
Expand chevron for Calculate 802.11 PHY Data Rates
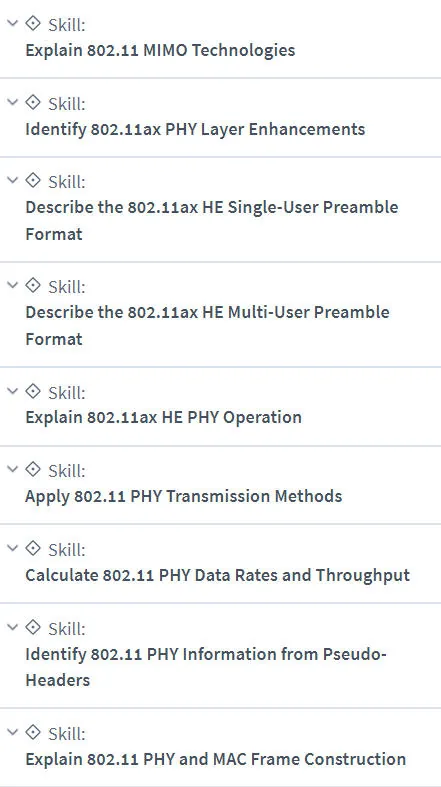pyautogui.click(x=13, y=548)
